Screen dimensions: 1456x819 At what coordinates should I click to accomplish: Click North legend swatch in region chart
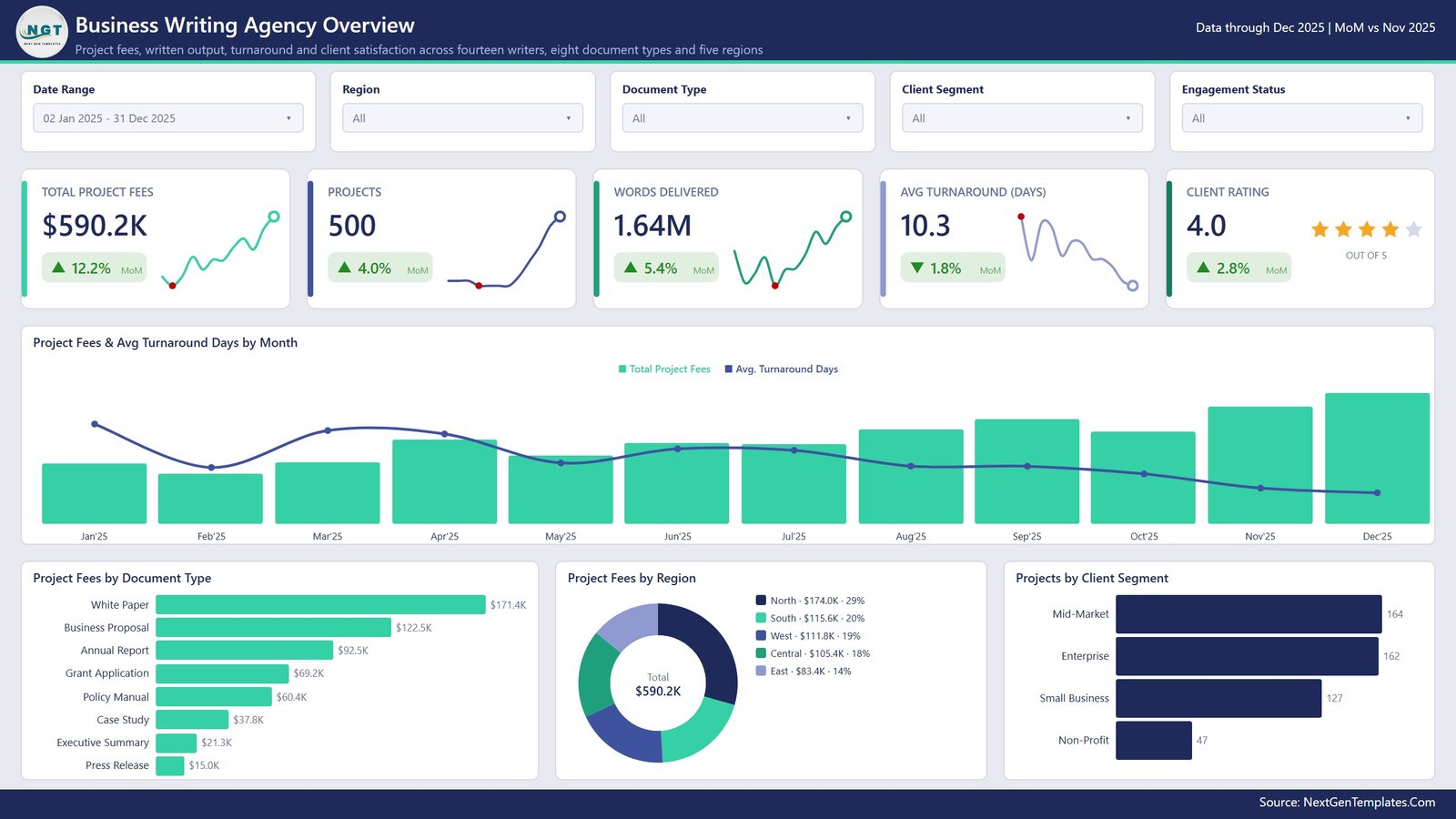[x=761, y=601]
